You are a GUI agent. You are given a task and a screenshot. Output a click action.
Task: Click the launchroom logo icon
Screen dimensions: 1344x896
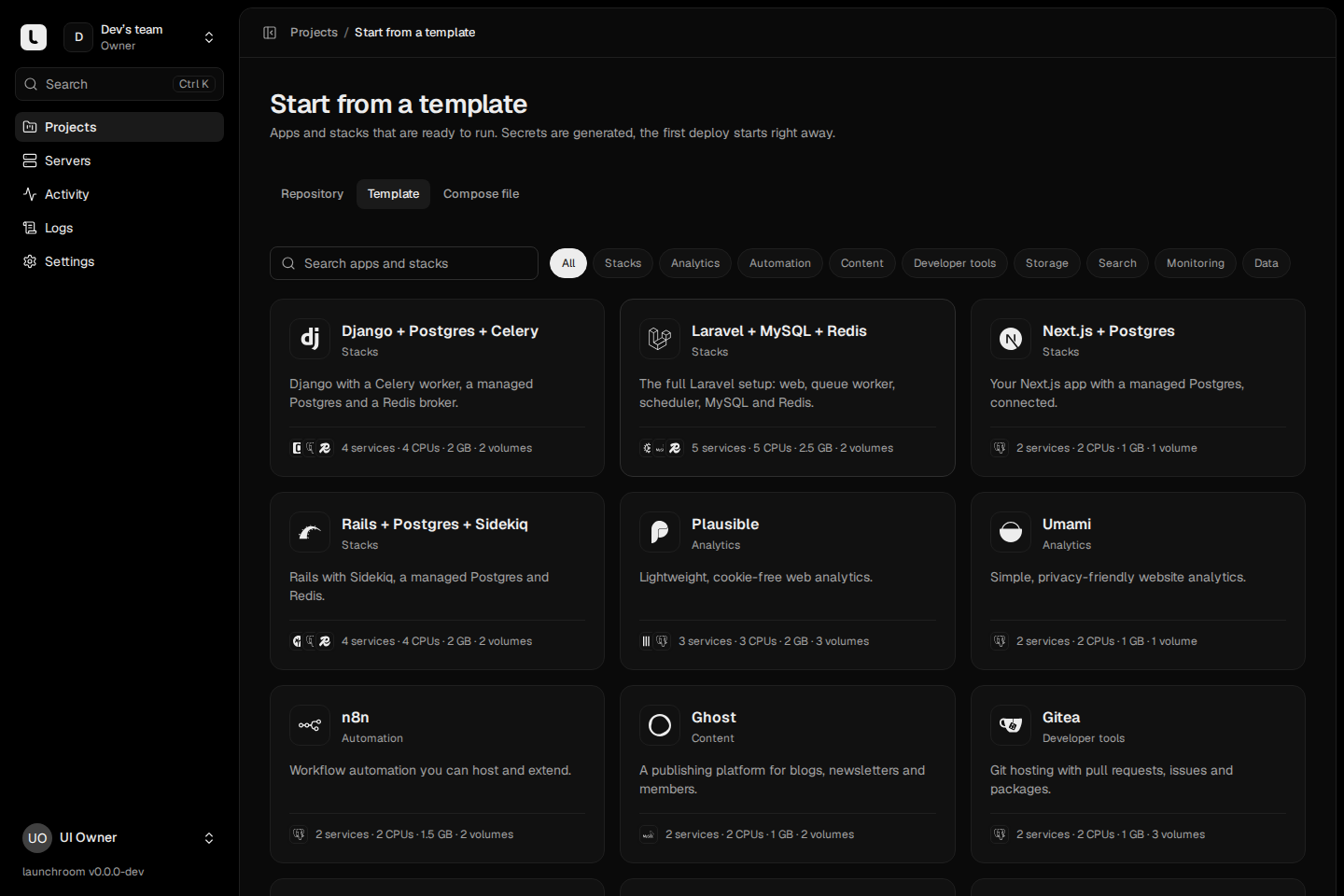coord(34,37)
